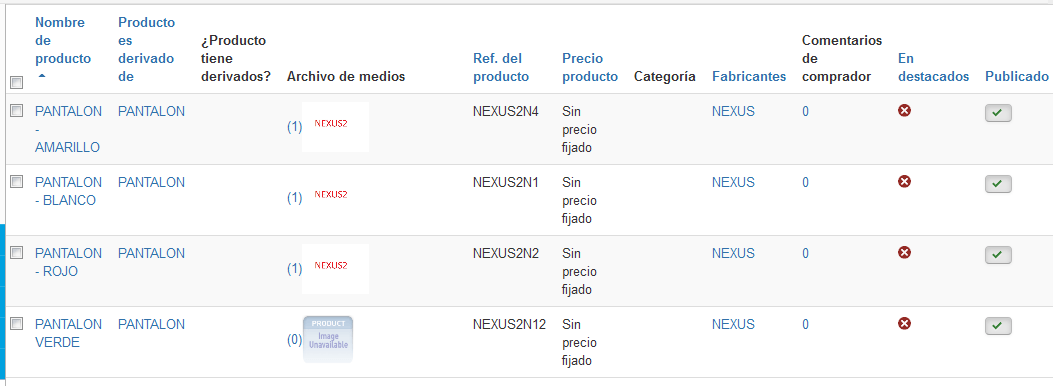Open NEXUS manufacturer link in first row
This screenshot has width=1053, height=386.
pyautogui.click(x=733, y=111)
